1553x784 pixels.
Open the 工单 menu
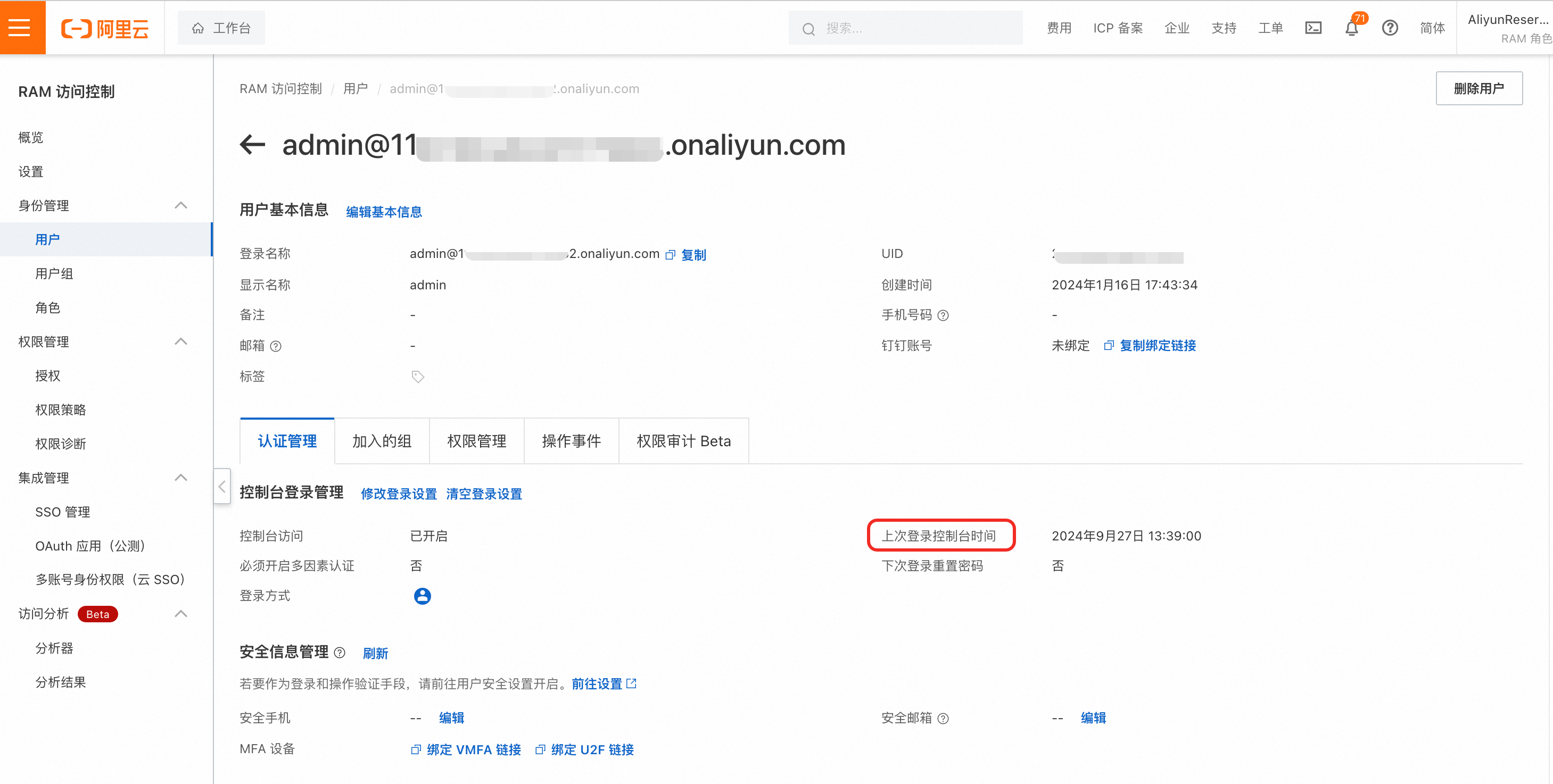(1270, 28)
